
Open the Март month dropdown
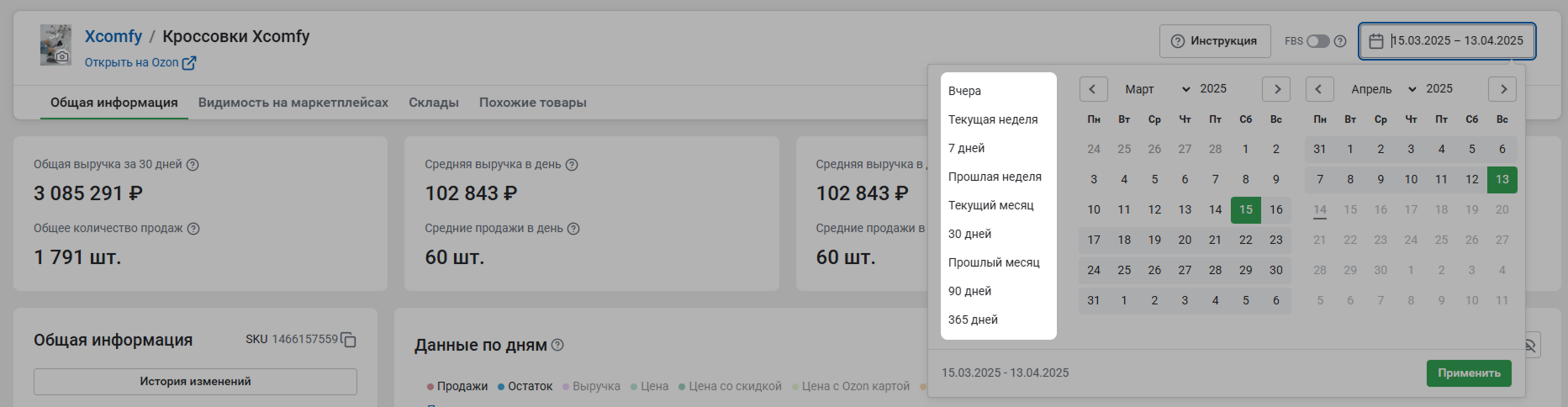click(x=1157, y=89)
